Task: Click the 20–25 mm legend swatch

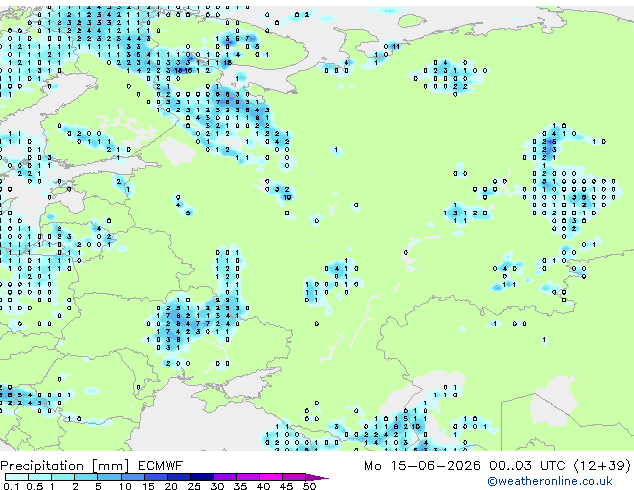Action: tap(179, 477)
